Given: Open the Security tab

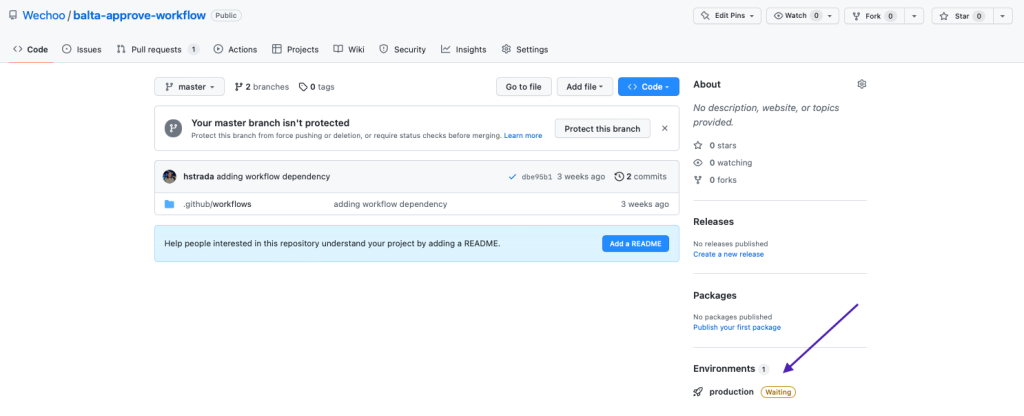Looking at the screenshot, I should click(402, 49).
